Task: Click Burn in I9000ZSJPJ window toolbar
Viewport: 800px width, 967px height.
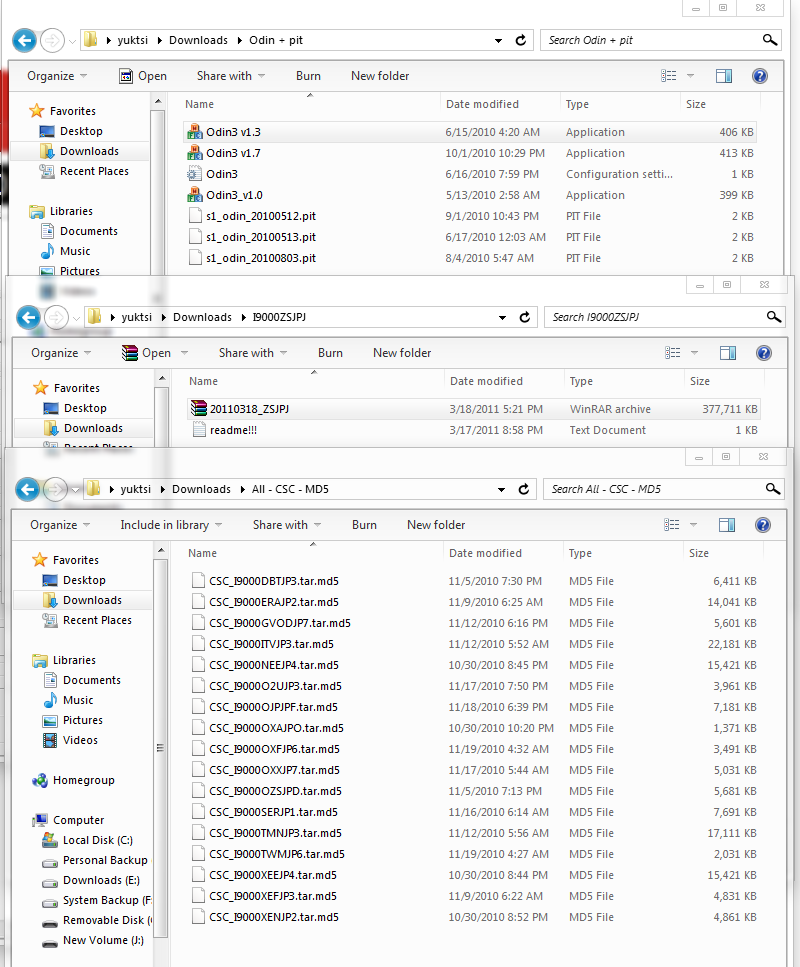Action: click(330, 353)
